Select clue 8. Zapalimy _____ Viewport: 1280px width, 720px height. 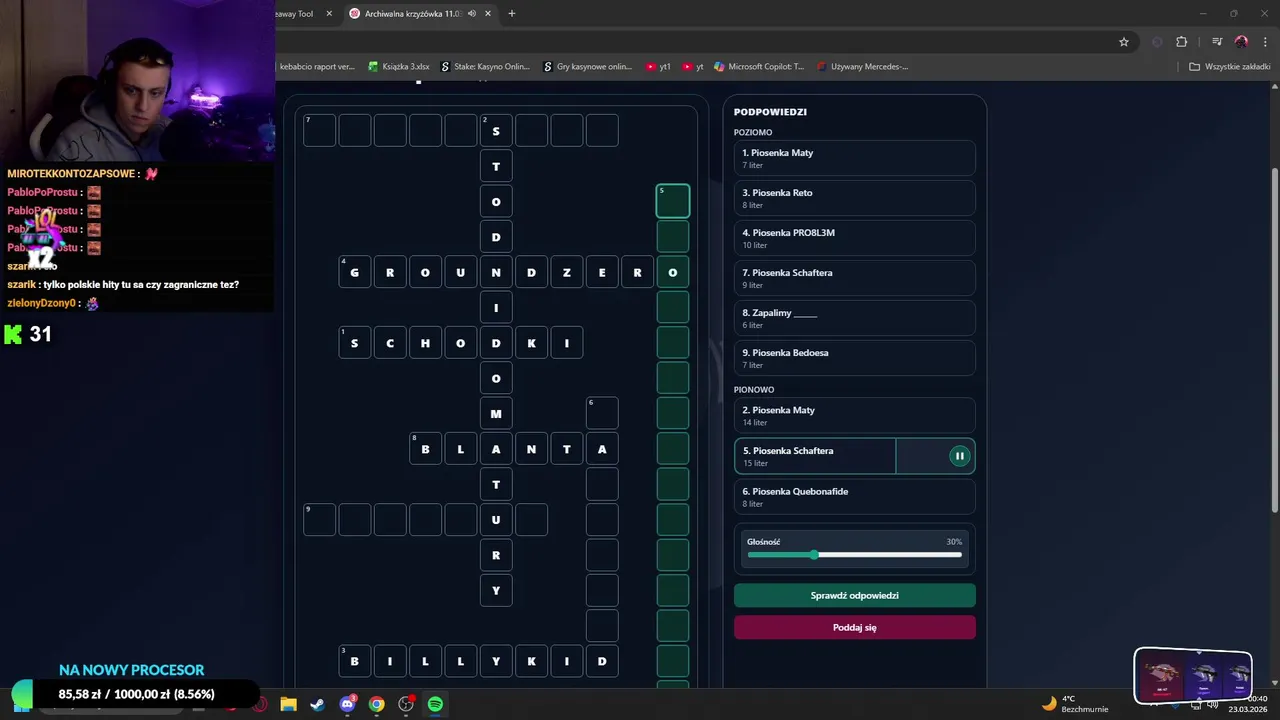(x=855, y=318)
